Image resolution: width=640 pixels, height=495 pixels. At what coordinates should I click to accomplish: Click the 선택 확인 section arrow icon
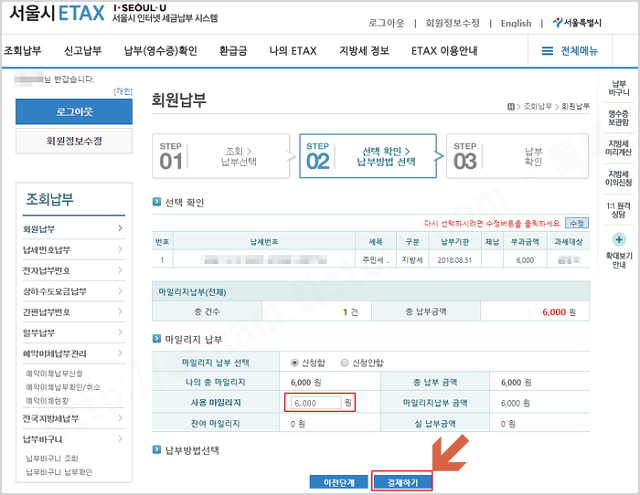pyautogui.click(x=156, y=202)
